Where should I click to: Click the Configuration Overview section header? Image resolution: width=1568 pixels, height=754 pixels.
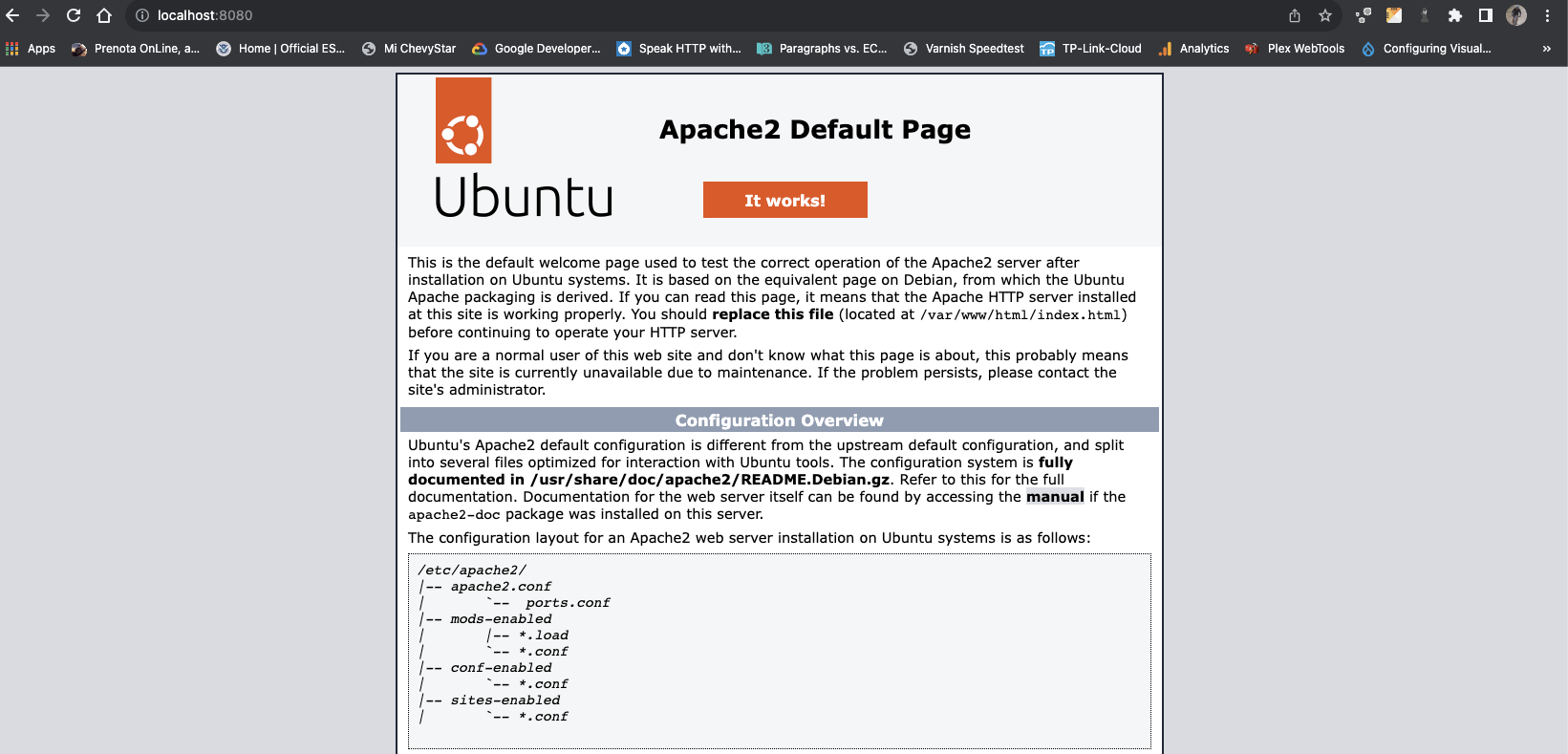[x=780, y=420]
